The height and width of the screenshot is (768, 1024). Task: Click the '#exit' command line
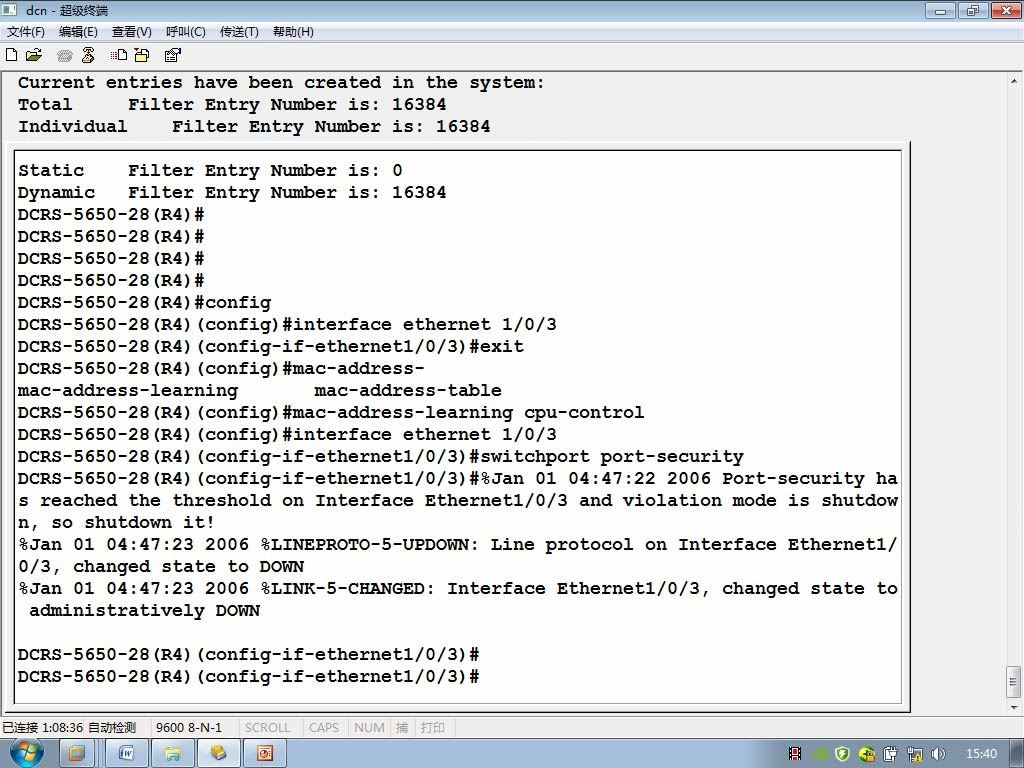click(270, 346)
